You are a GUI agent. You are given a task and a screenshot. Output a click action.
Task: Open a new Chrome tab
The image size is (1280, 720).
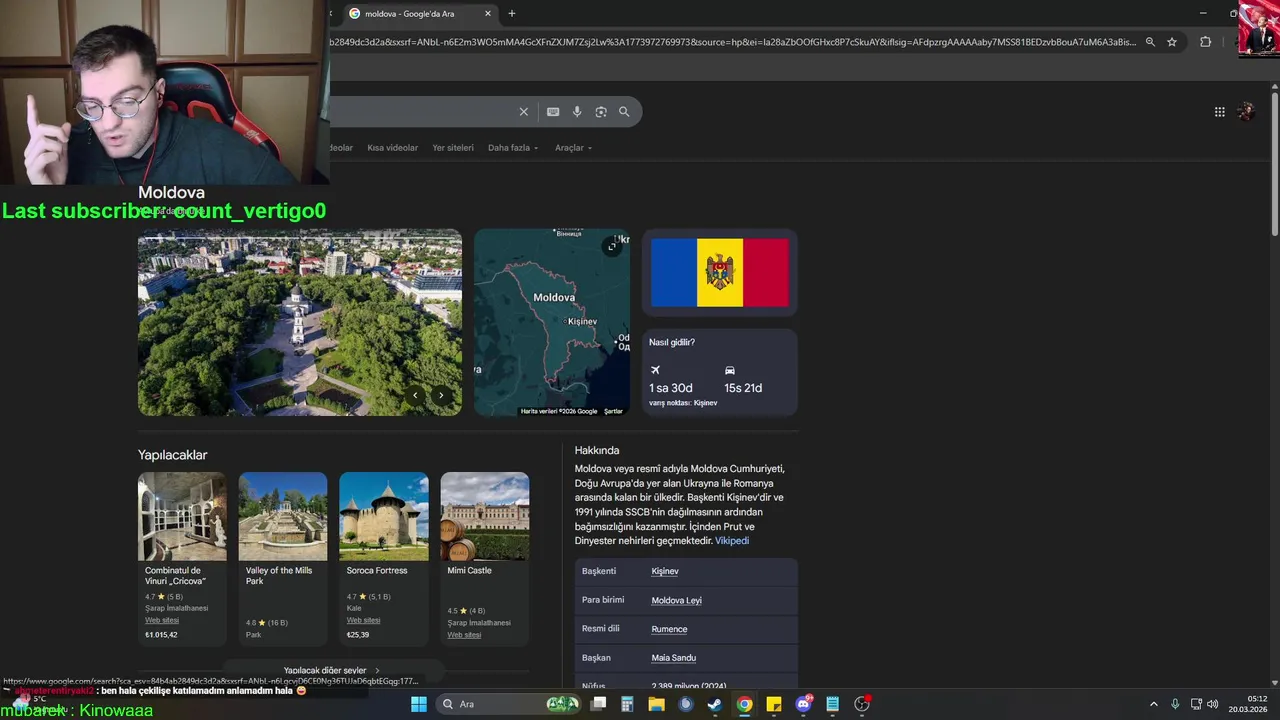[x=512, y=14]
